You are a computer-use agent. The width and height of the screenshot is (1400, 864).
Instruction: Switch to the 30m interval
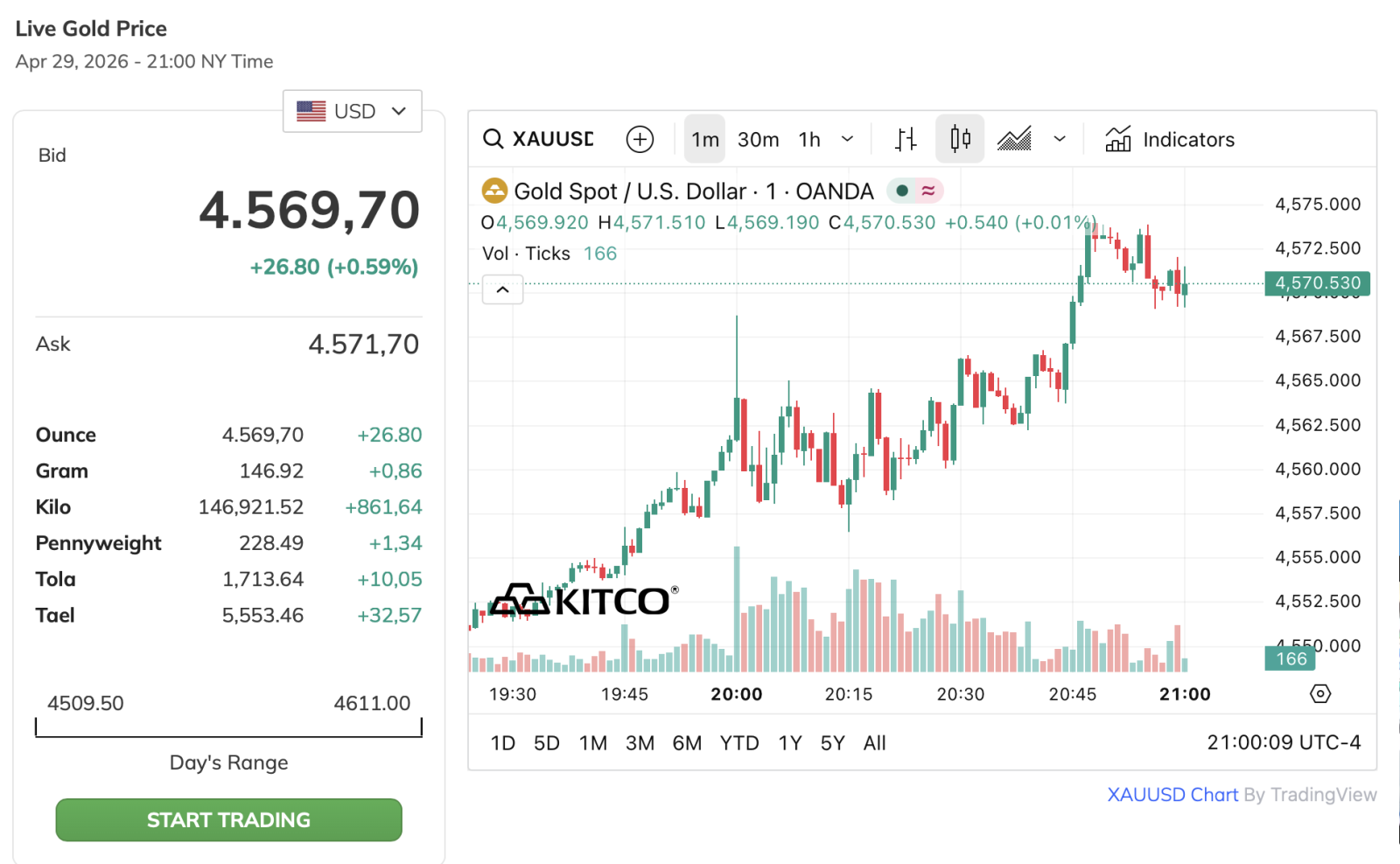click(x=758, y=139)
